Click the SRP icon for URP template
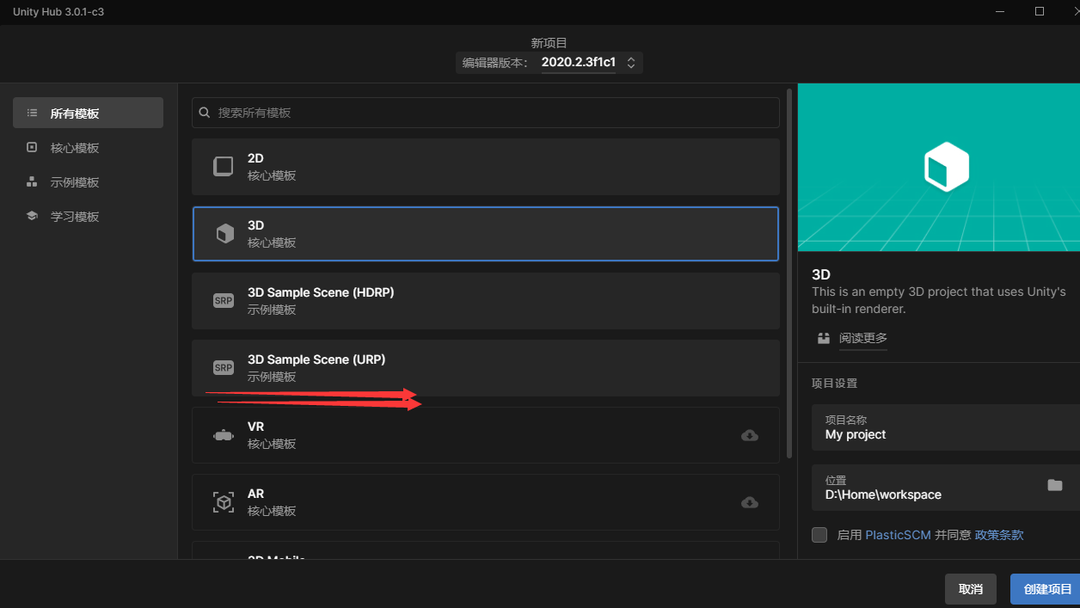This screenshot has height=608, width=1080. (223, 368)
